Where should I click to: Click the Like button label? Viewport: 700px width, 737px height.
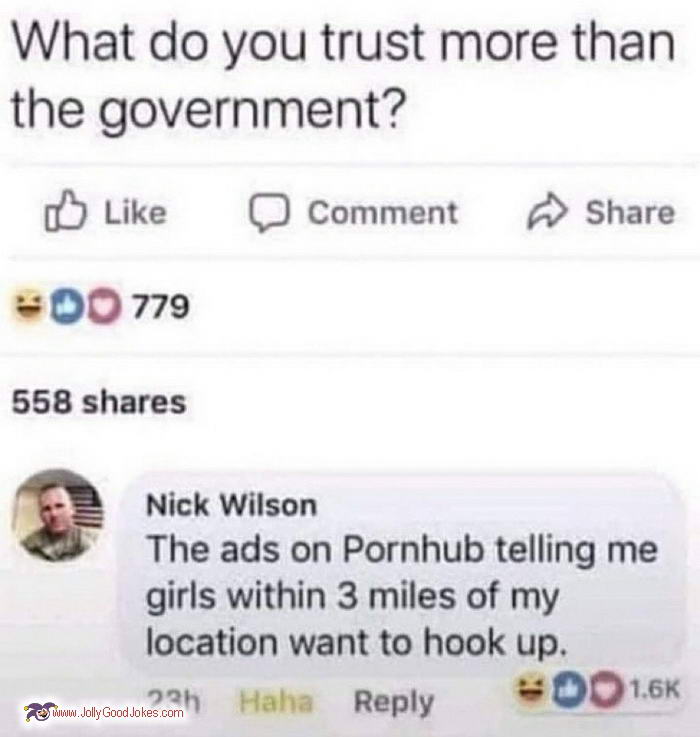[135, 212]
